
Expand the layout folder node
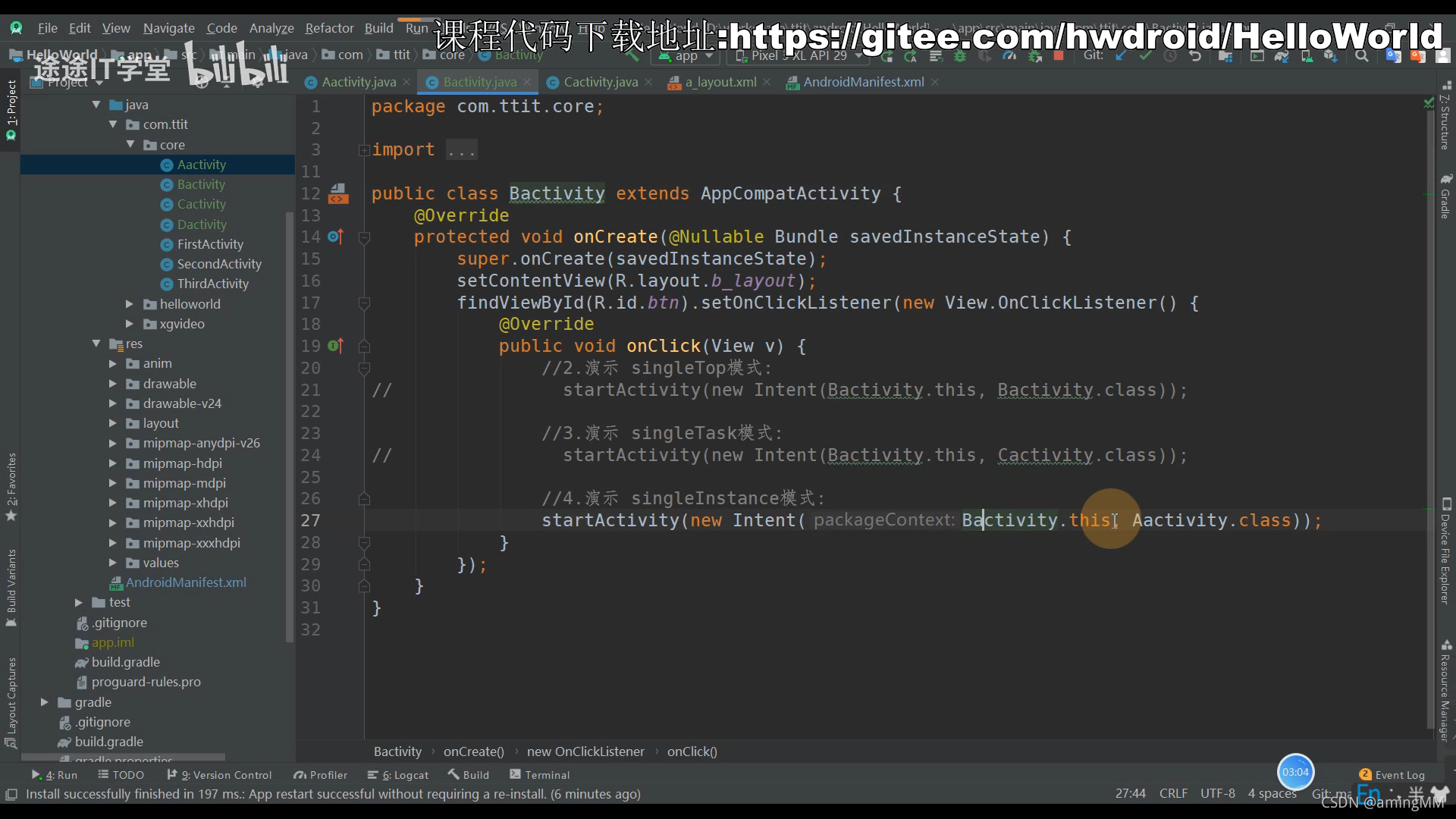[x=113, y=423]
